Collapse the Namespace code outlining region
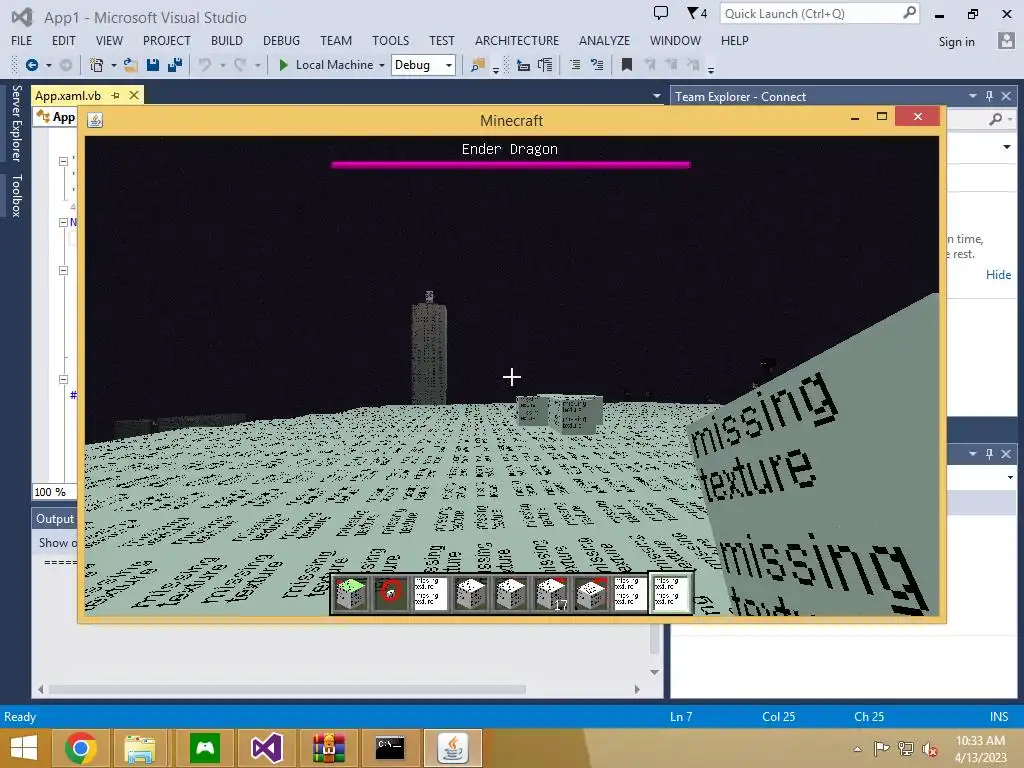1024x768 pixels. tap(63, 222)
